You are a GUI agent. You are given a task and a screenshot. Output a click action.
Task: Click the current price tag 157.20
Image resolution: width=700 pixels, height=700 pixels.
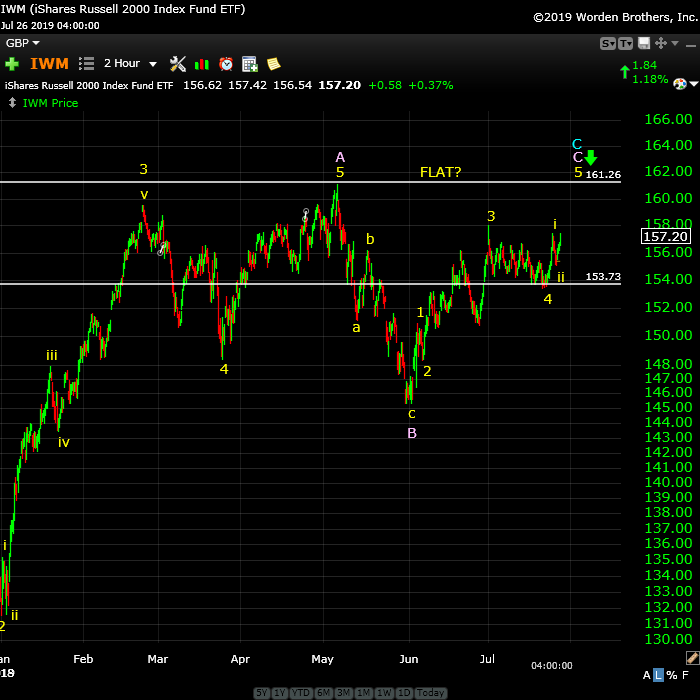point(666,236)
